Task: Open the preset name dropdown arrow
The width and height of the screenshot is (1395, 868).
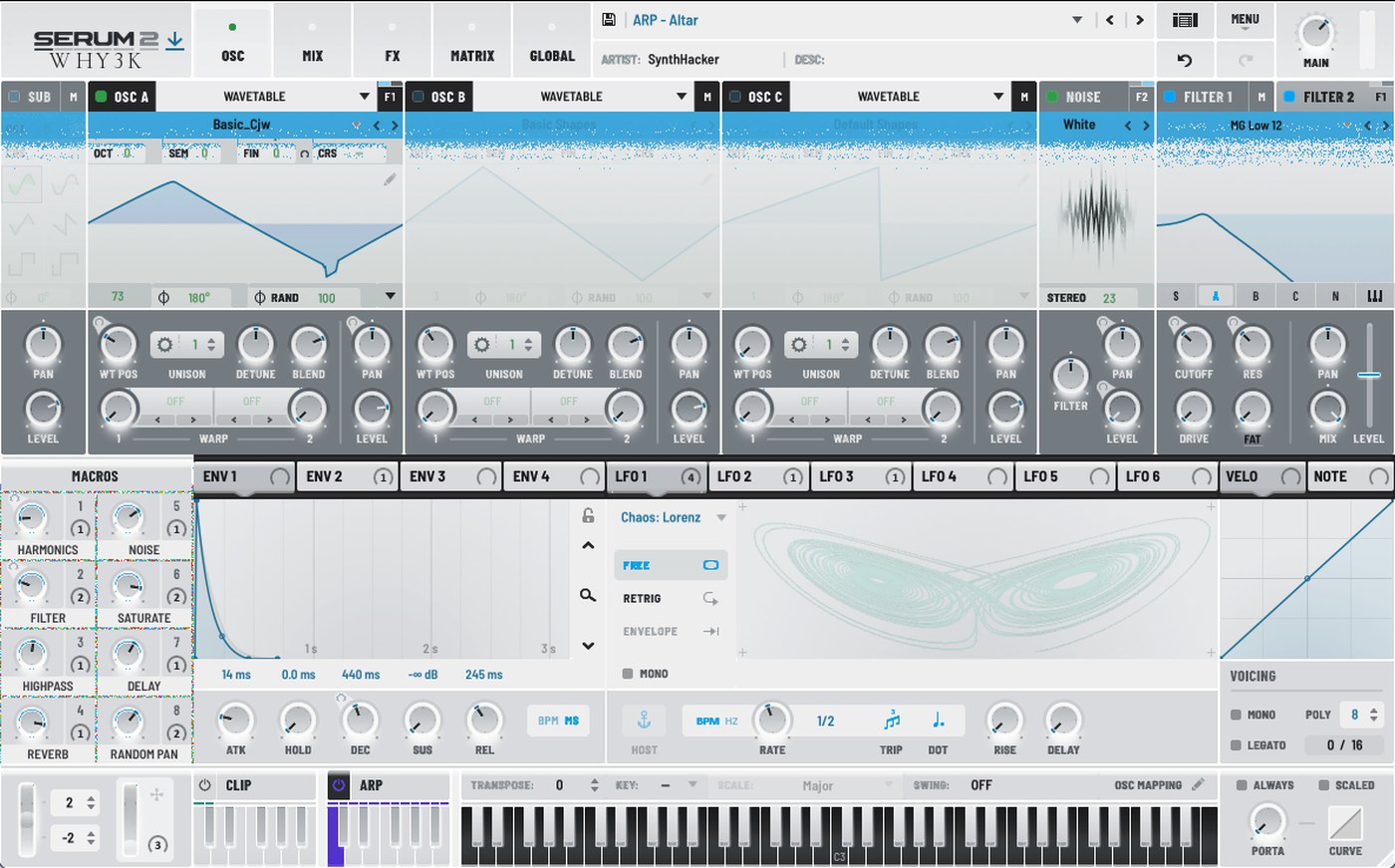Action: (1077, 20)
